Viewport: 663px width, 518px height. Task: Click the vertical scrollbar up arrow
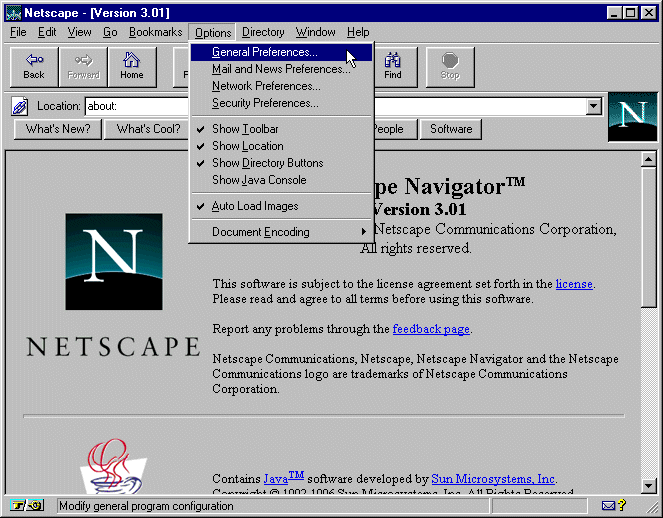648,159
